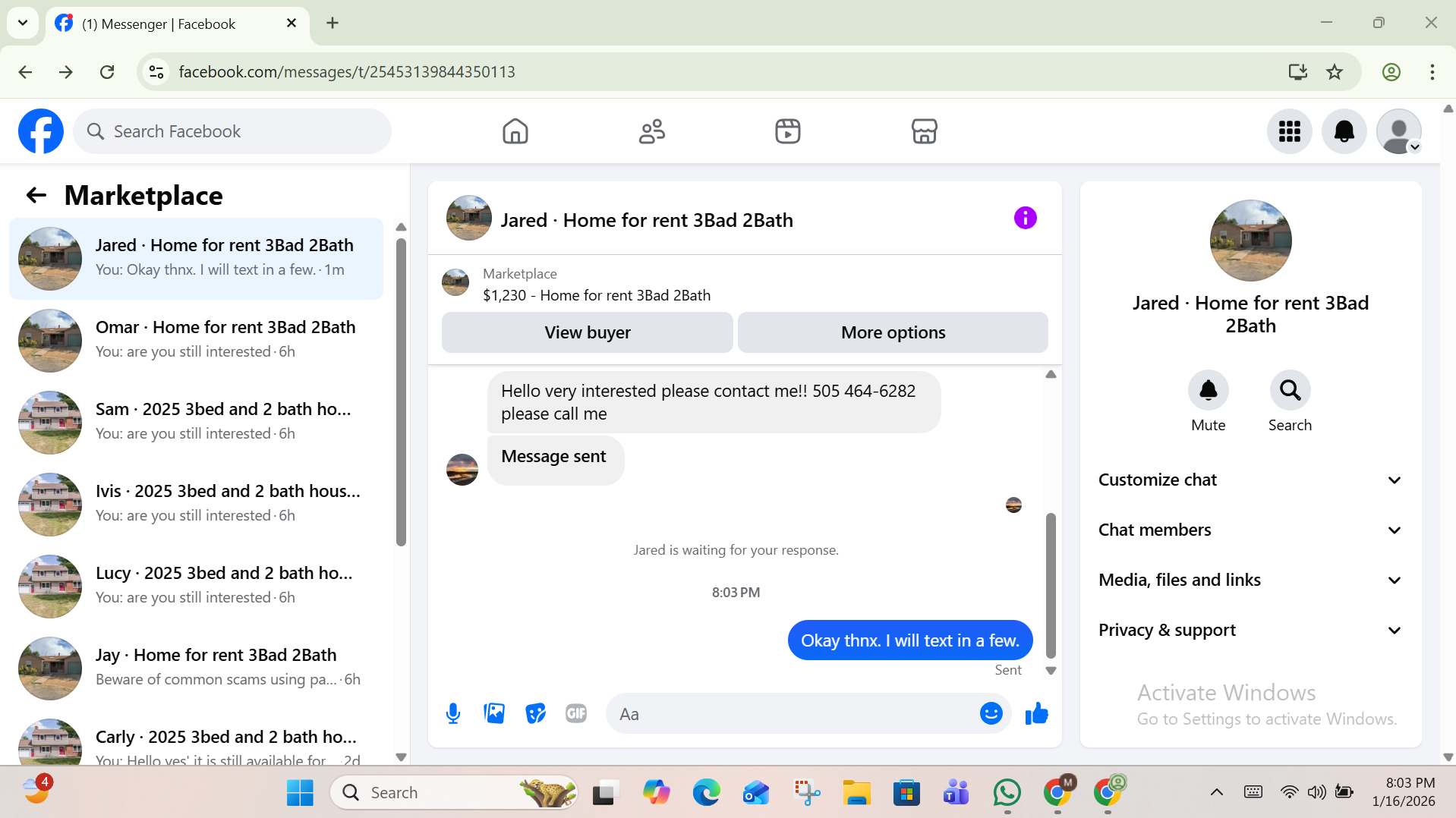Screen dimensions: 1456x818
Task: Open Lucy 2025 3bed conversation
Action: pyautogui.click(x=196, y=587)
